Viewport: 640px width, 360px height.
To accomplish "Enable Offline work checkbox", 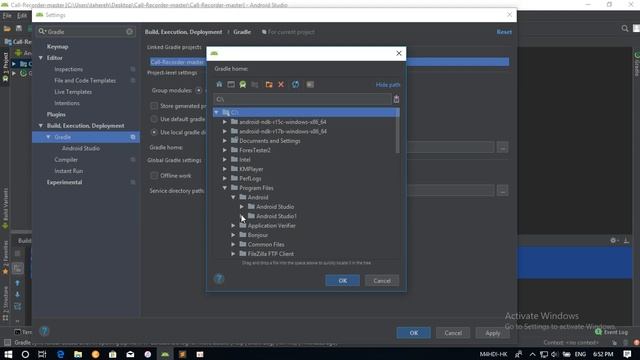I will point(154,176).
